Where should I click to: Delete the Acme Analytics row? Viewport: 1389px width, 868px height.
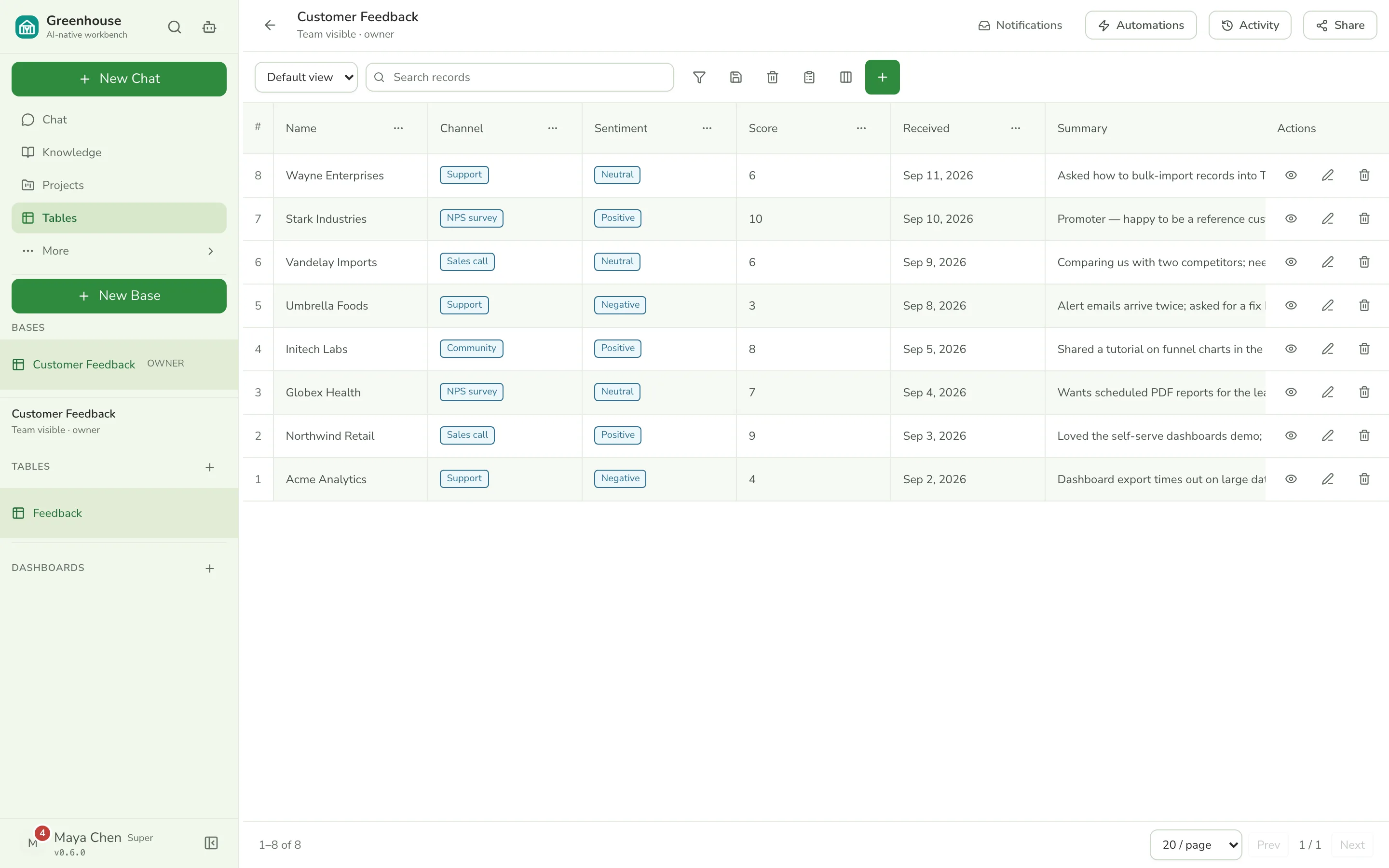point(1364,479)
